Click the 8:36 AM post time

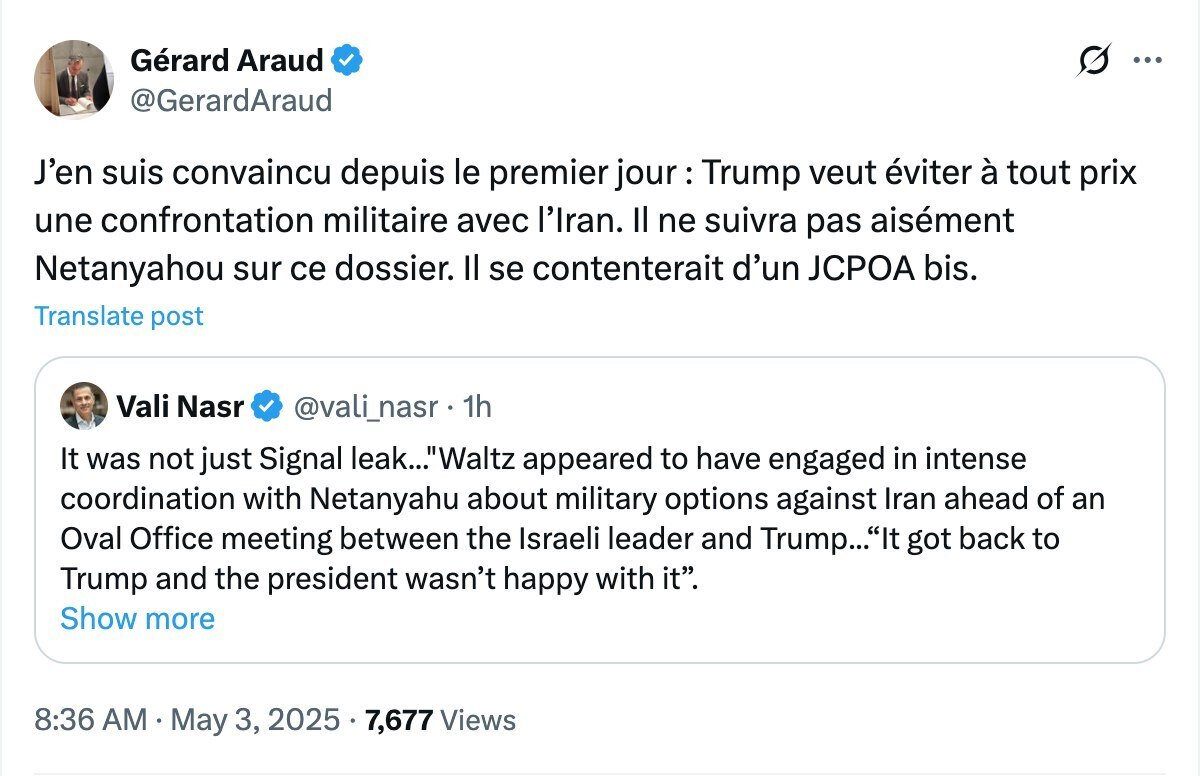pos(90,720)
